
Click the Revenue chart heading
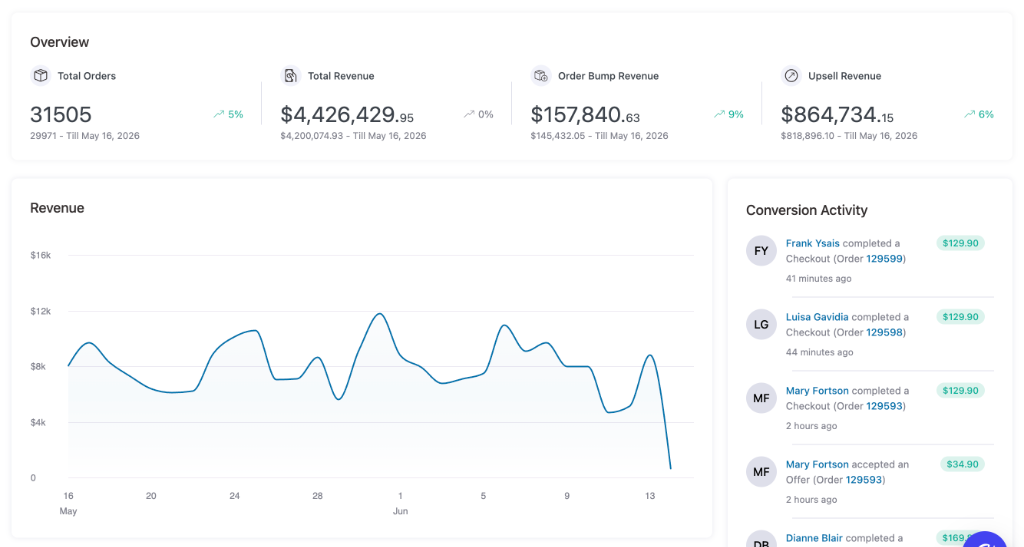coord(57,208)
